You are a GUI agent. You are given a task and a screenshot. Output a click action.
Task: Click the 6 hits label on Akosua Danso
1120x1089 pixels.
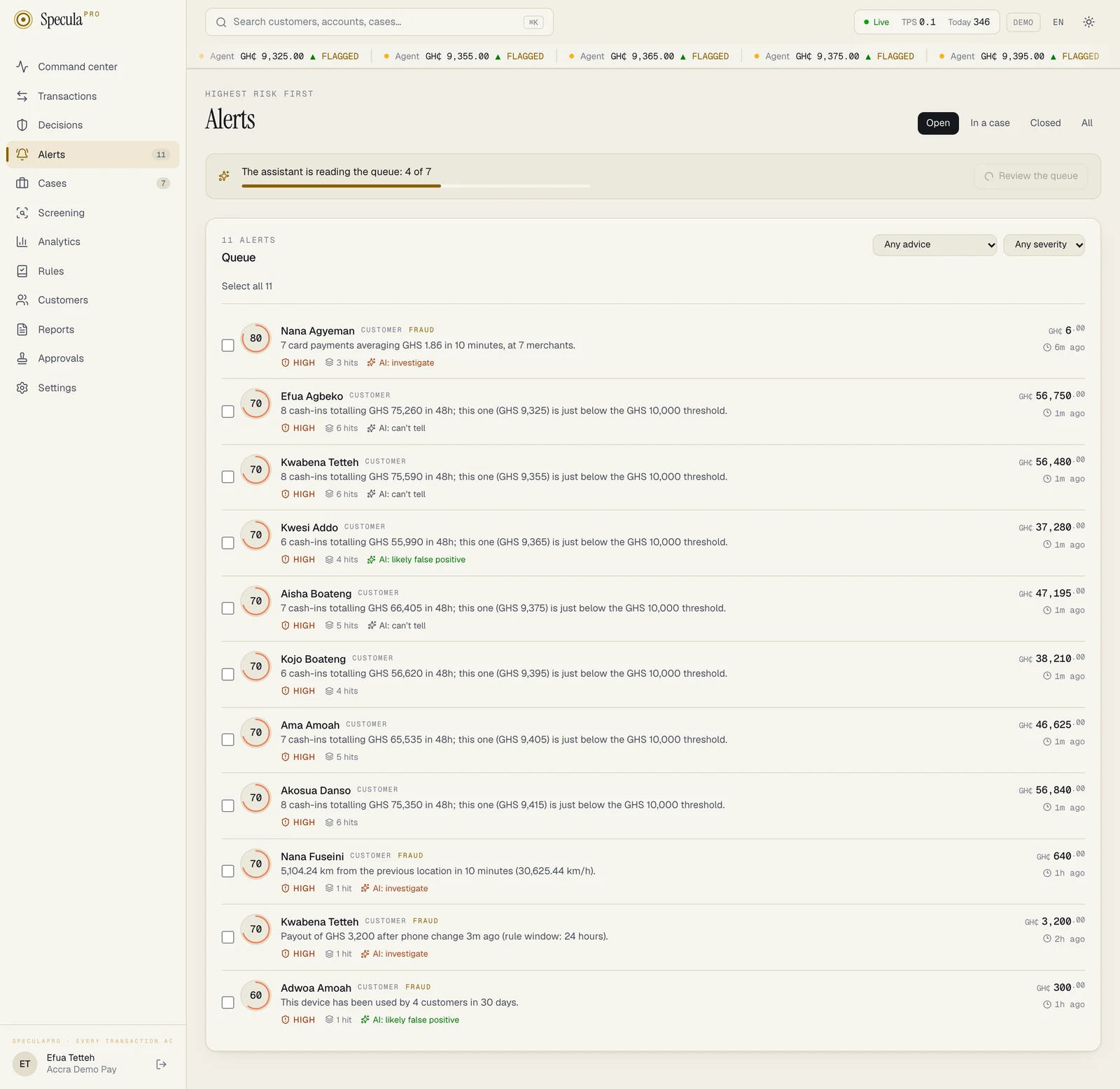click(x=342, y=822)
